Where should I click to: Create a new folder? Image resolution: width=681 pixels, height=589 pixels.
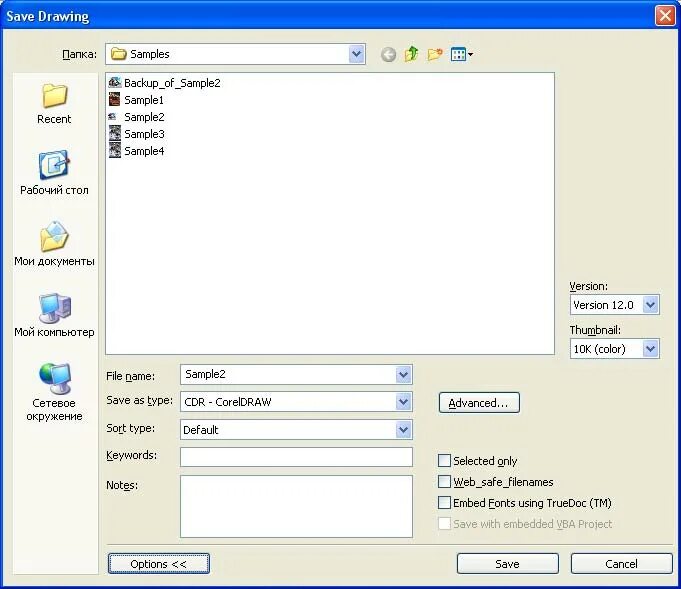[435, 54]
